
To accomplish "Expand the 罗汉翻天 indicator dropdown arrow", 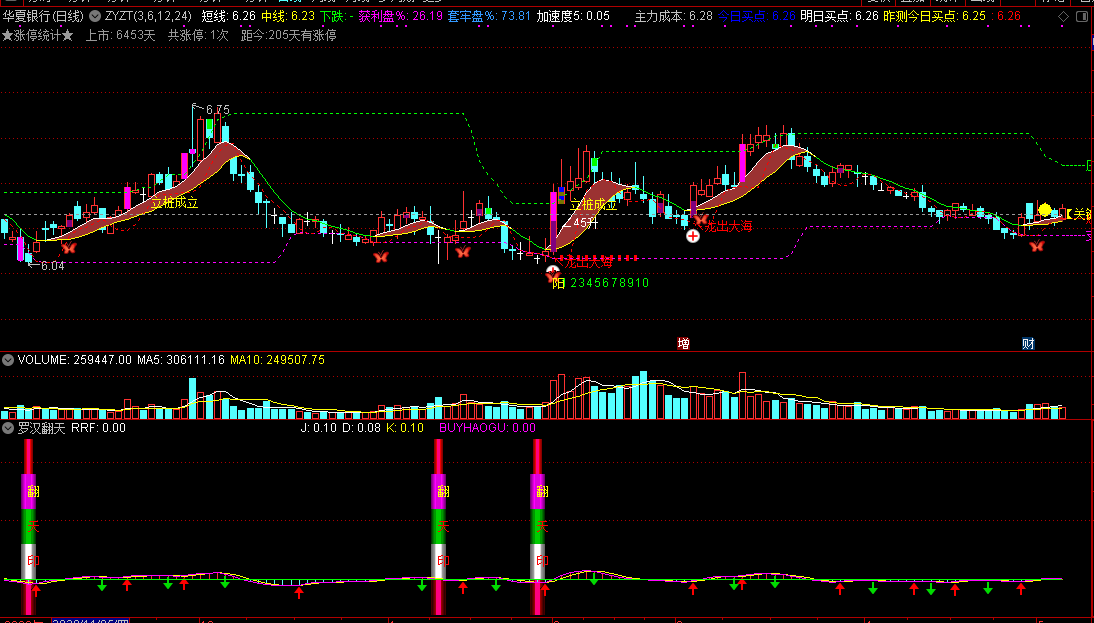I will pos(8,428).
